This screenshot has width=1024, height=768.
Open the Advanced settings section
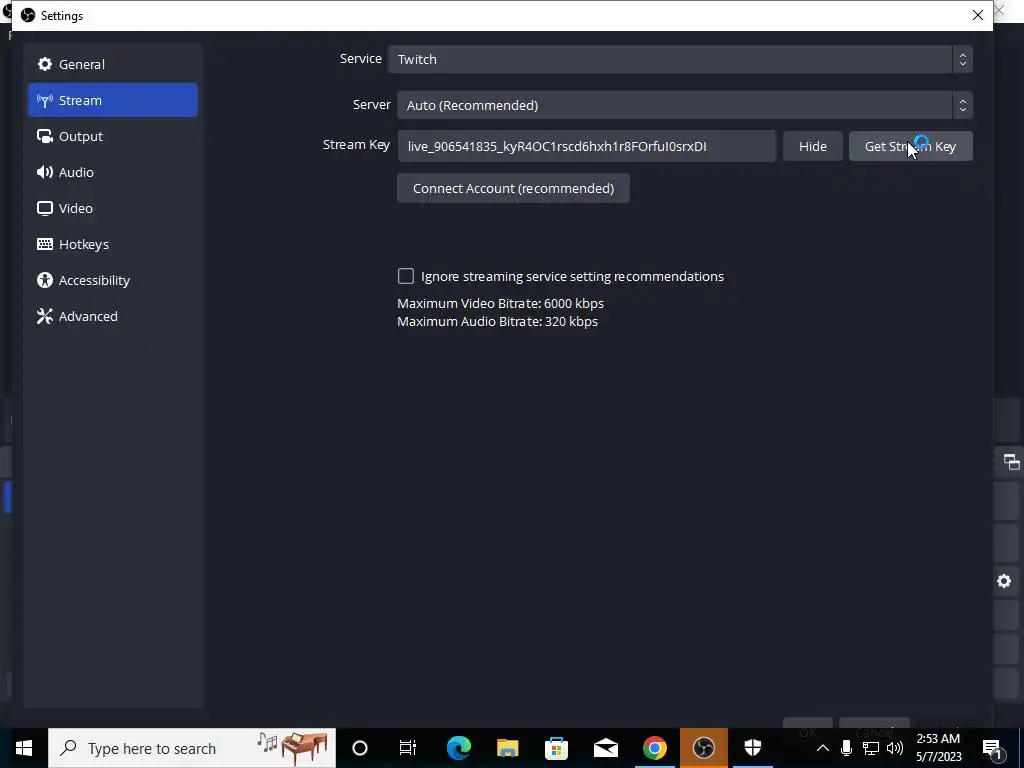tap(112, 315)
